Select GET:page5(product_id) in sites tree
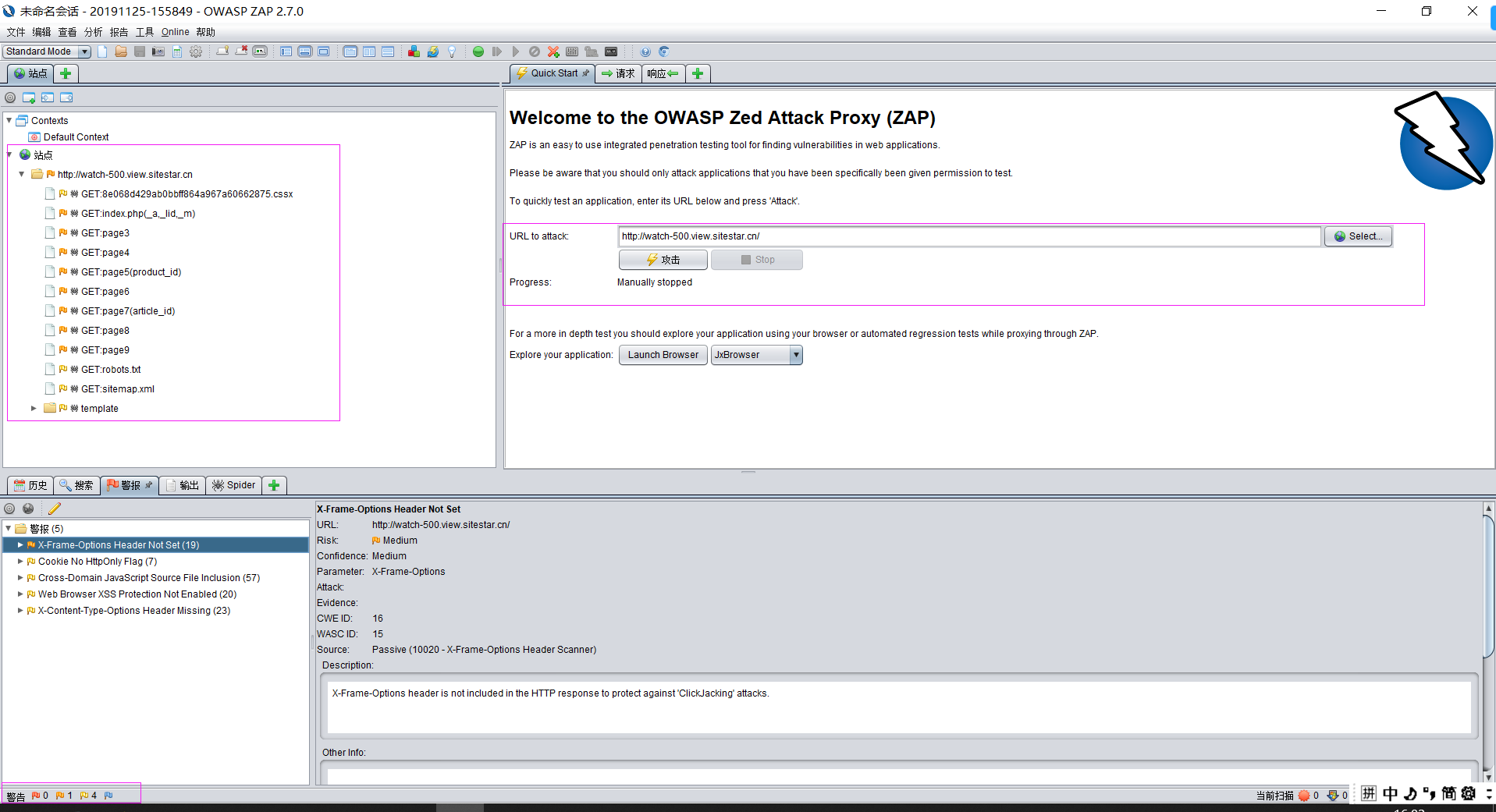The height and width of the screenshot is (812, 1496). [x=131, y=271]
